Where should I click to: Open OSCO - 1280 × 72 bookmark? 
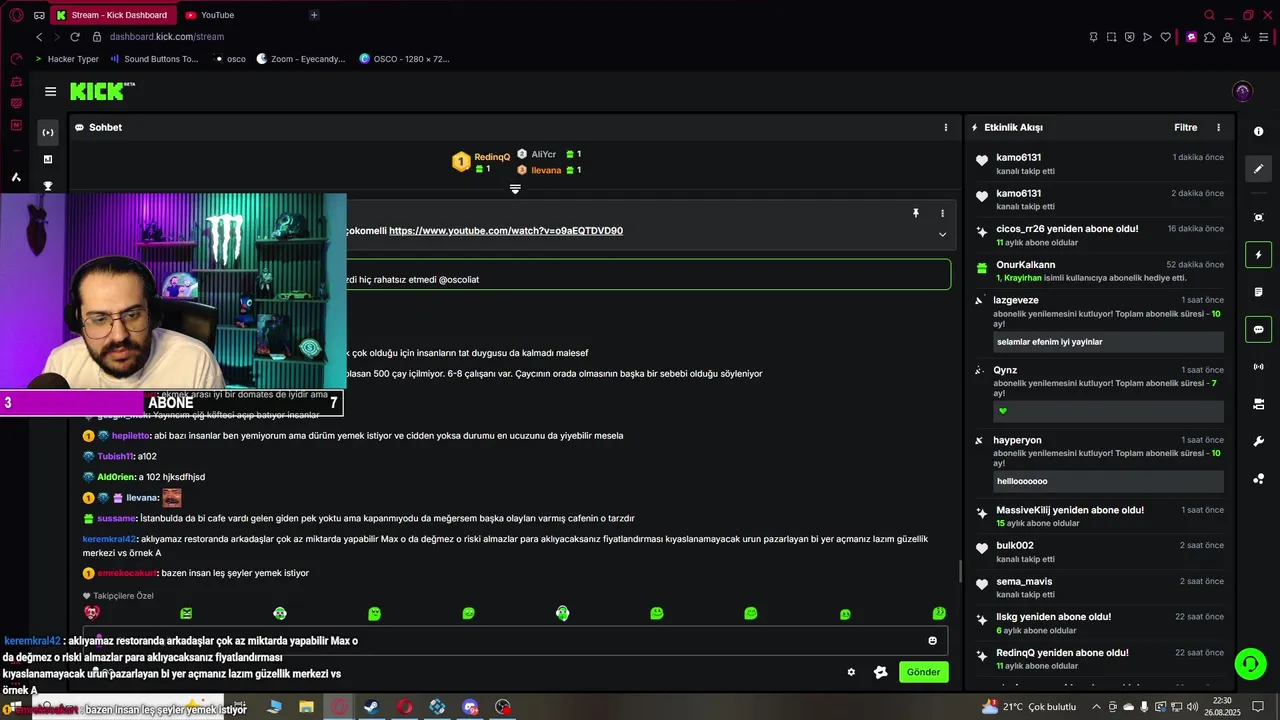coord(404,59)
